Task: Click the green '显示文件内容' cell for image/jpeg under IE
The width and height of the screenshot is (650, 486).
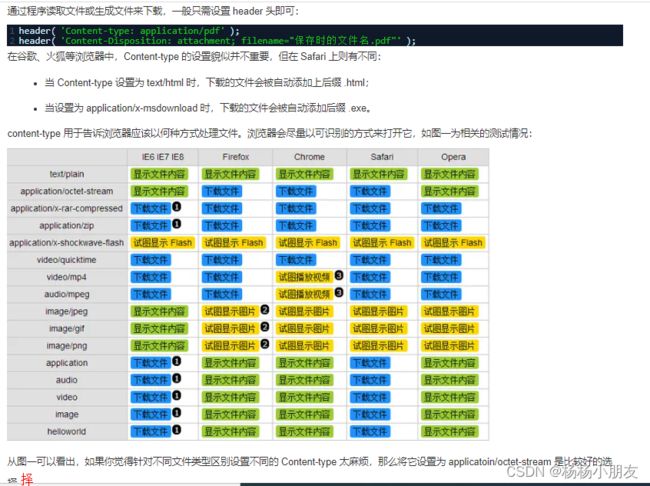Action: [159, 311]
